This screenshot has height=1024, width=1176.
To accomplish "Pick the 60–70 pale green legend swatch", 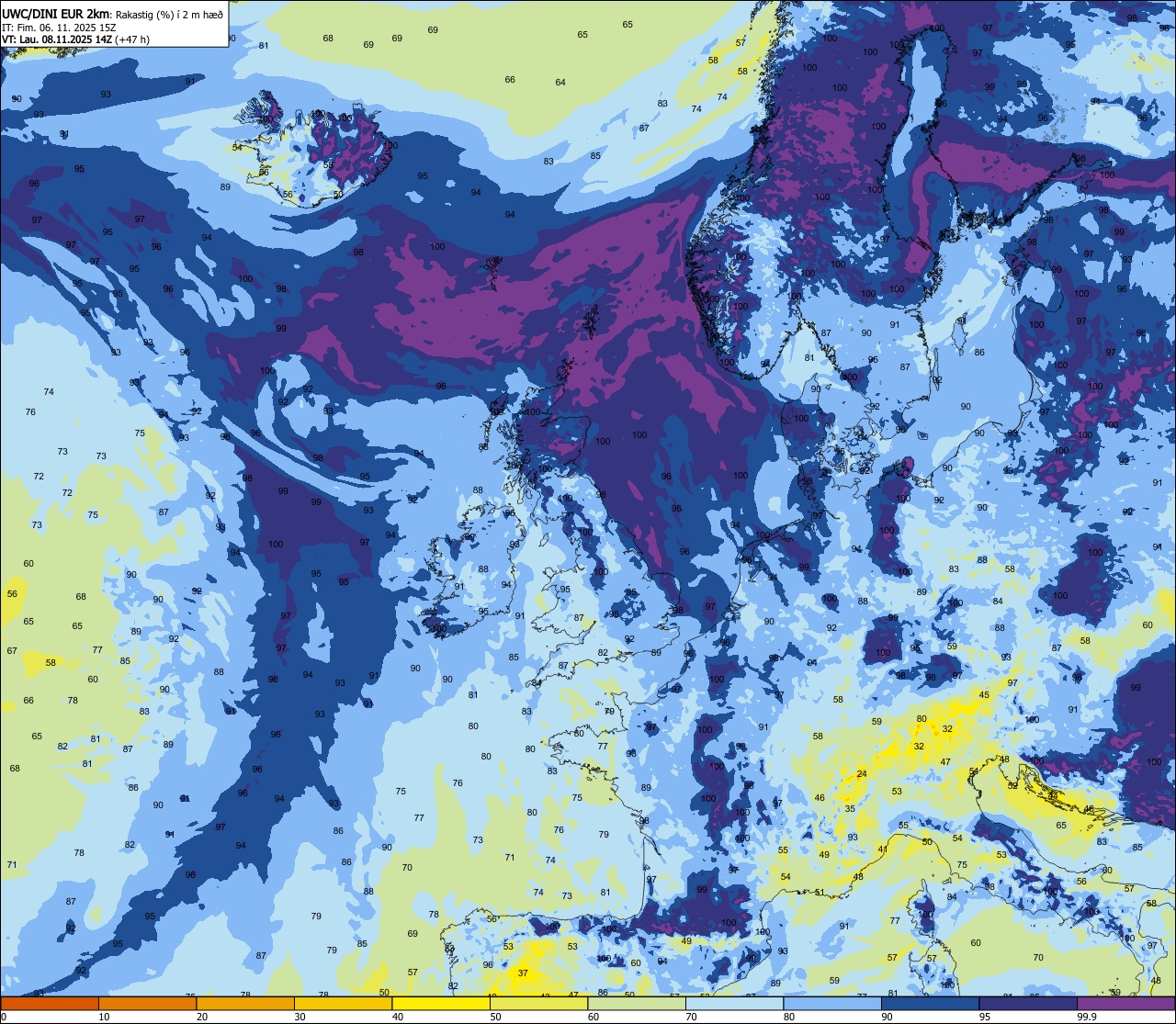I will [637, 1003].
